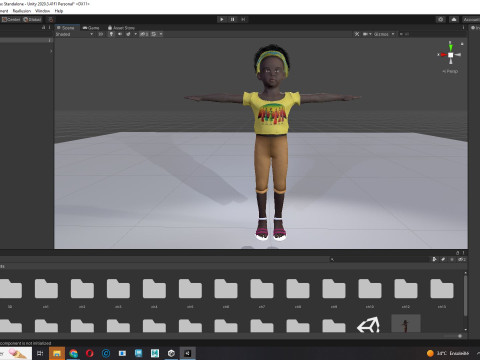Switch to the Scene tab

pyautogui.click(x=68, y=28)
